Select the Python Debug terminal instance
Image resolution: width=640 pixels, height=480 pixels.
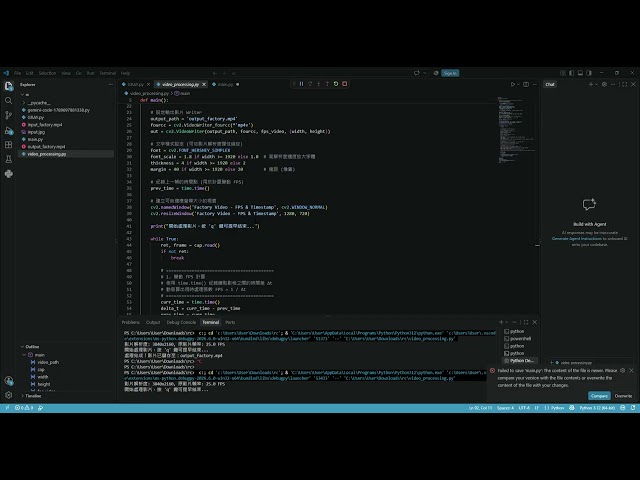tap(518, 360)
